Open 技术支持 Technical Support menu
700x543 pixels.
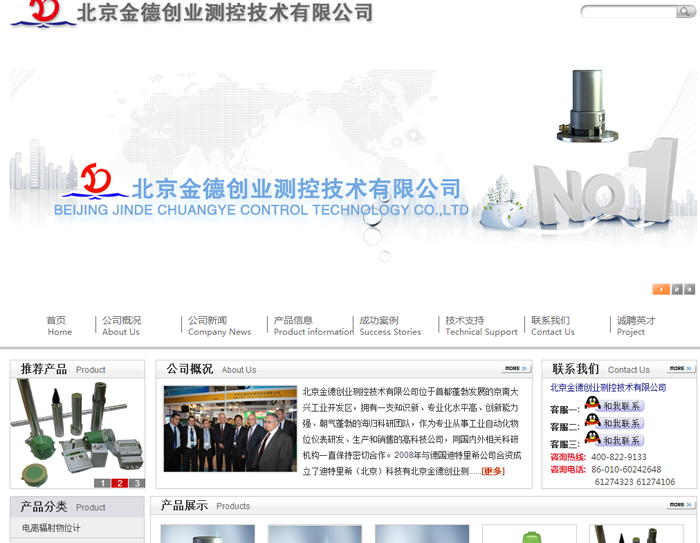481,326
